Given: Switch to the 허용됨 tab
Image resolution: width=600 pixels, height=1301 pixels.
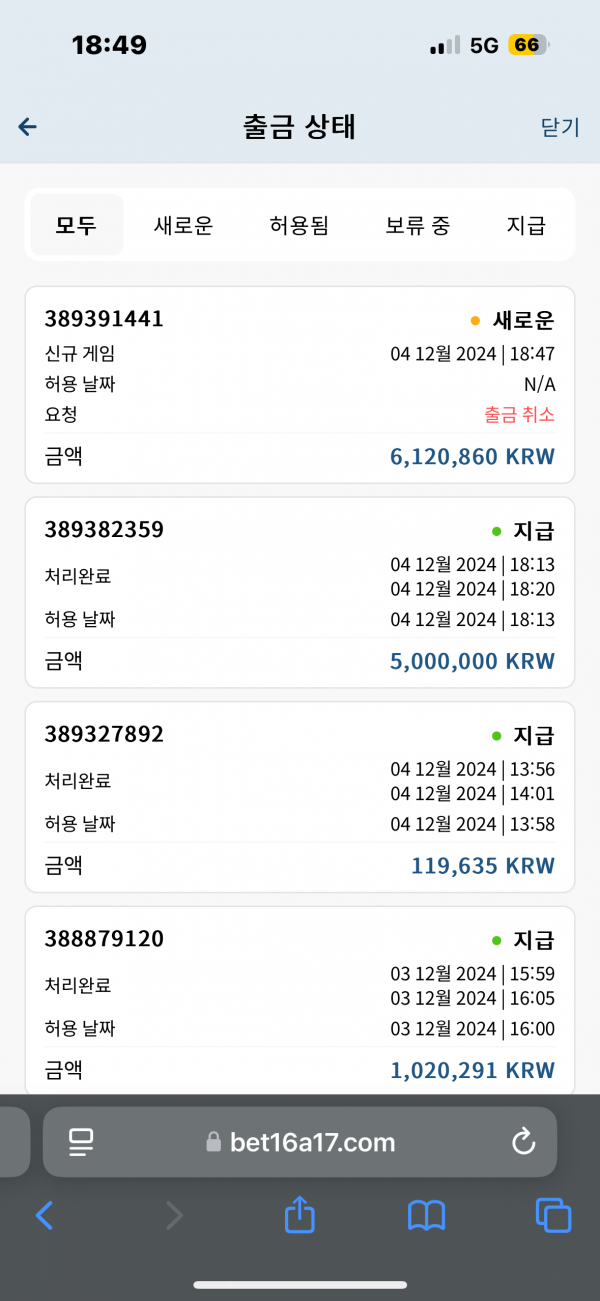Looking at the screenshot, I should 299,225.
